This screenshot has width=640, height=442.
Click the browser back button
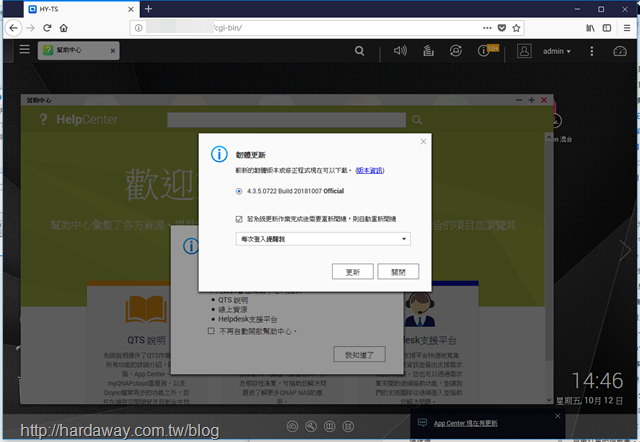pyautogui.click(x=13, y=28)
